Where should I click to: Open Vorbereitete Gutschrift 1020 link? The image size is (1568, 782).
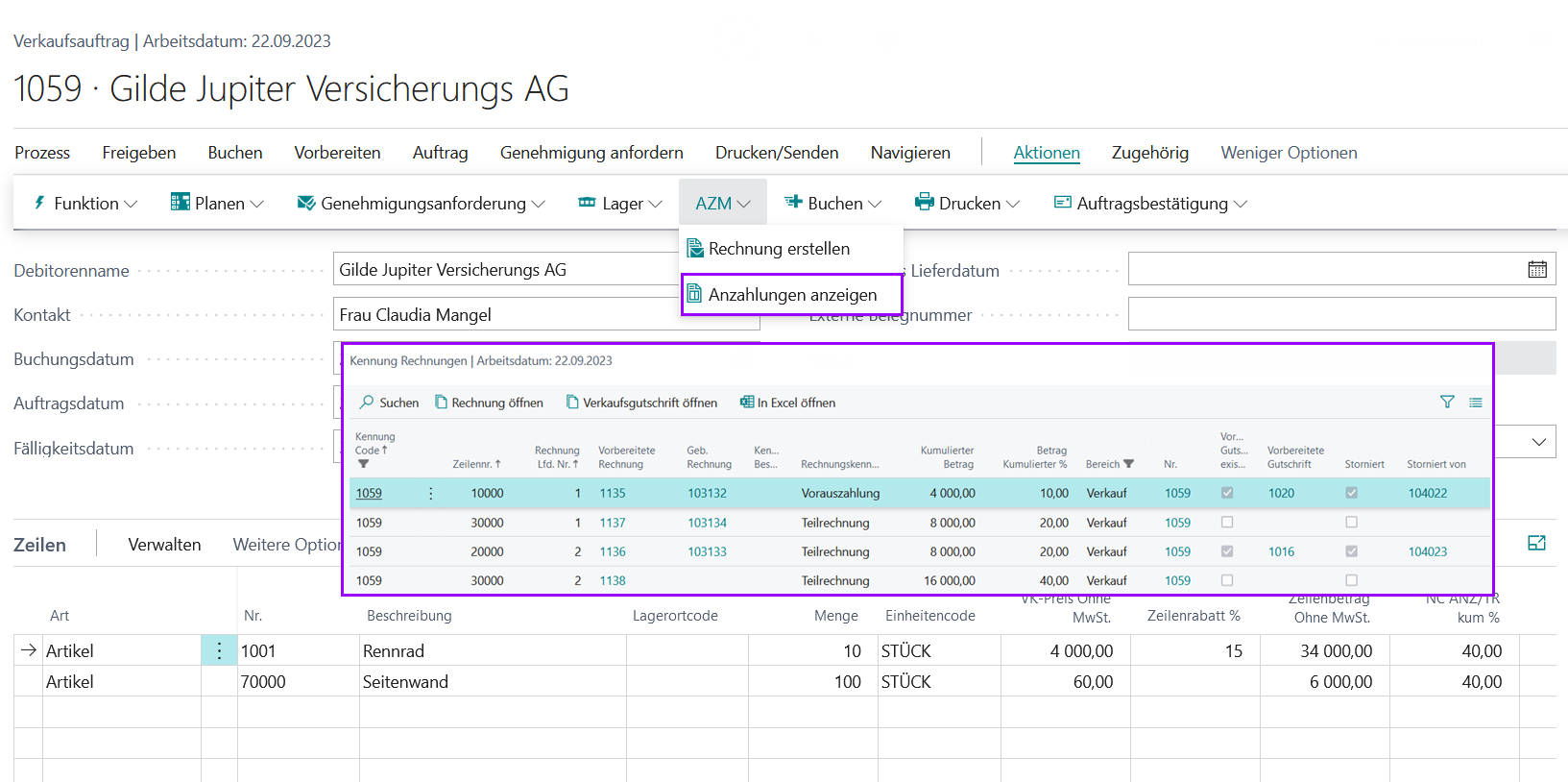(x=1281, y=493)
